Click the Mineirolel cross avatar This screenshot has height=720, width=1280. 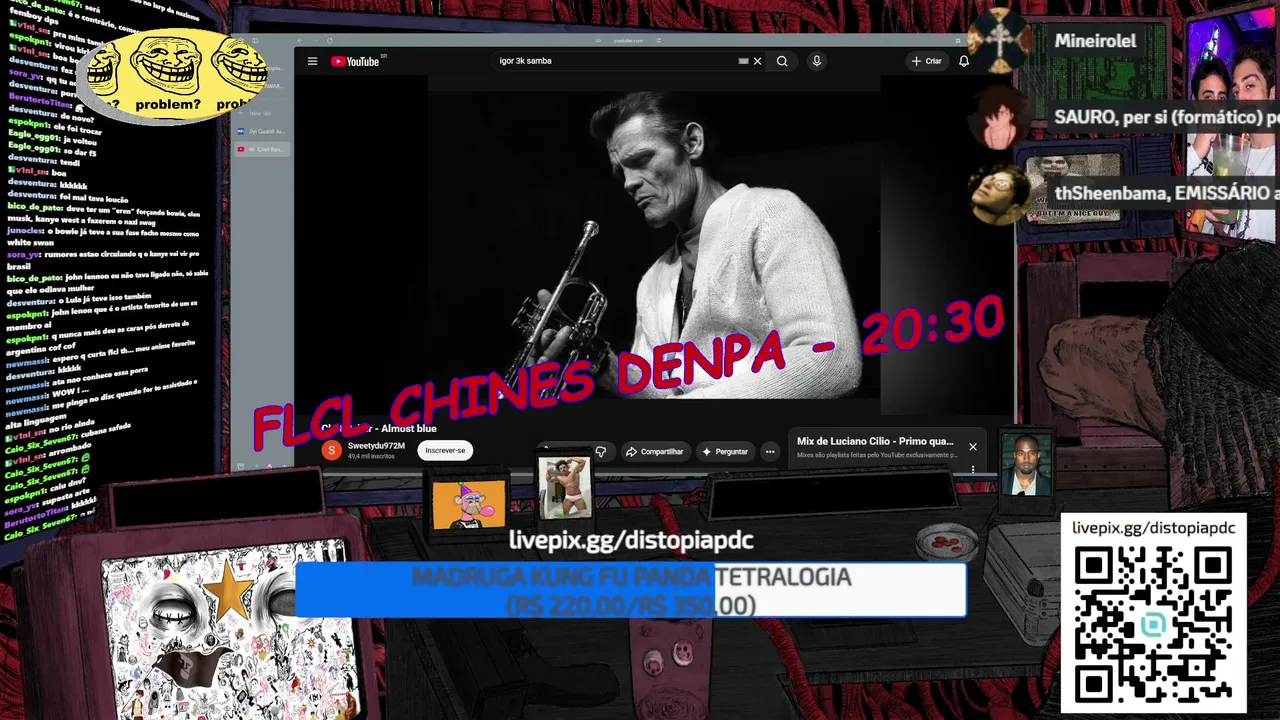pos(997,40)
